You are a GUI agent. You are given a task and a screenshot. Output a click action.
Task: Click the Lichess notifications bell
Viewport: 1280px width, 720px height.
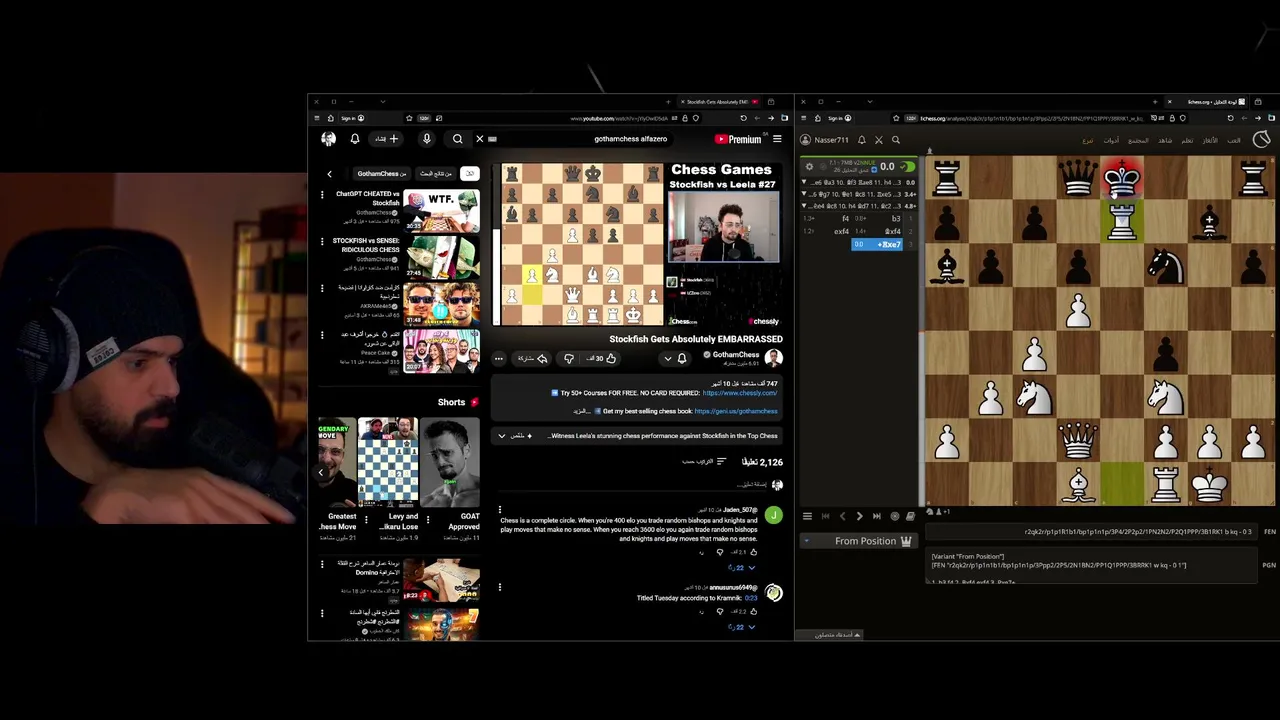[862, 140]
